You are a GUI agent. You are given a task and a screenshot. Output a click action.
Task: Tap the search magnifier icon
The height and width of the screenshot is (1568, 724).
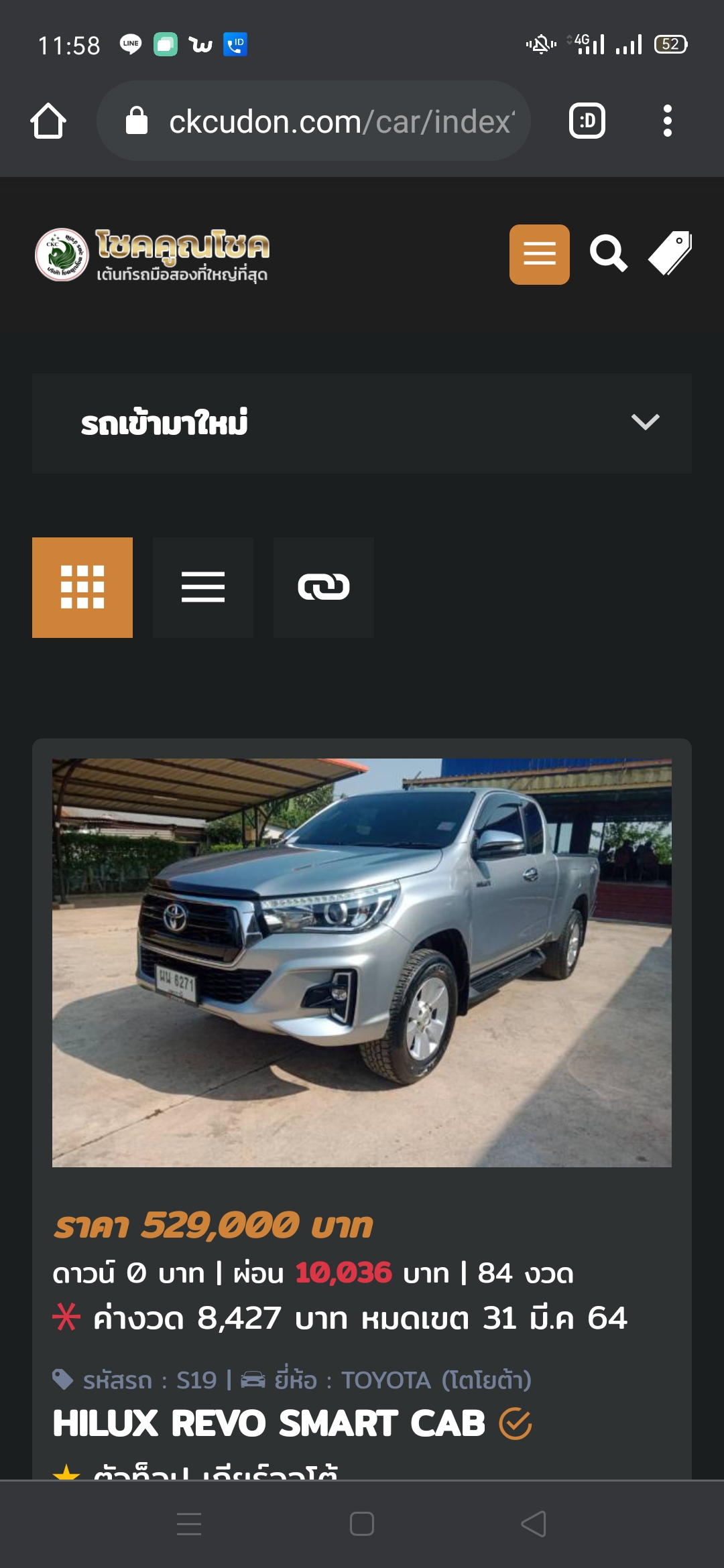pos(609,254)
